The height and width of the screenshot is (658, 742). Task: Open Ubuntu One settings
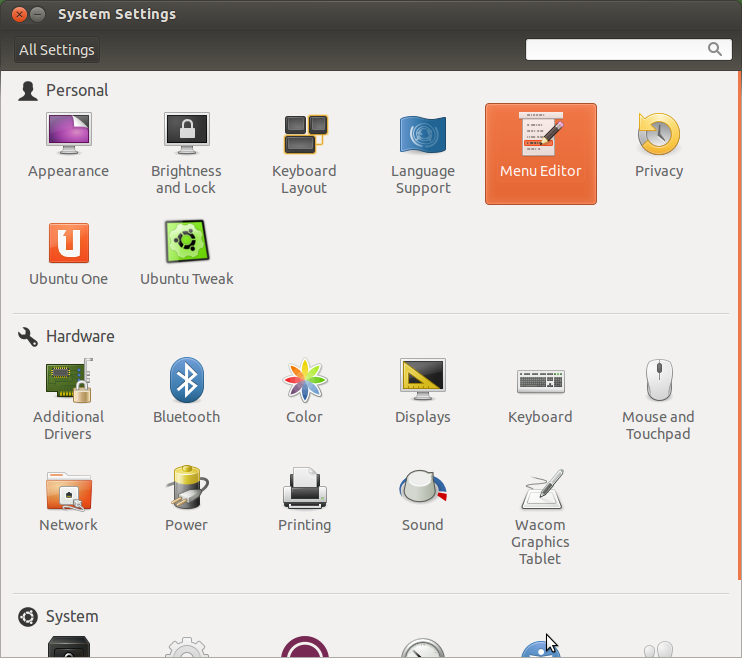69,254
